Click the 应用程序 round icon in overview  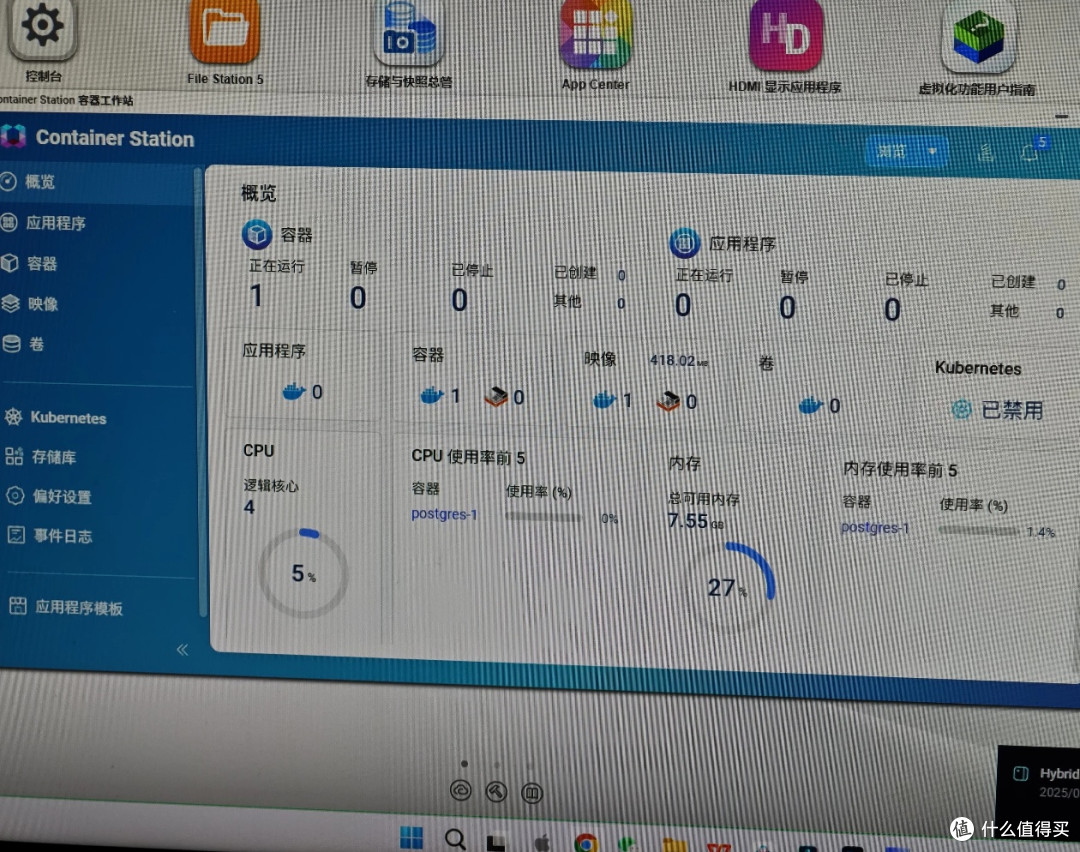[685, 242]
